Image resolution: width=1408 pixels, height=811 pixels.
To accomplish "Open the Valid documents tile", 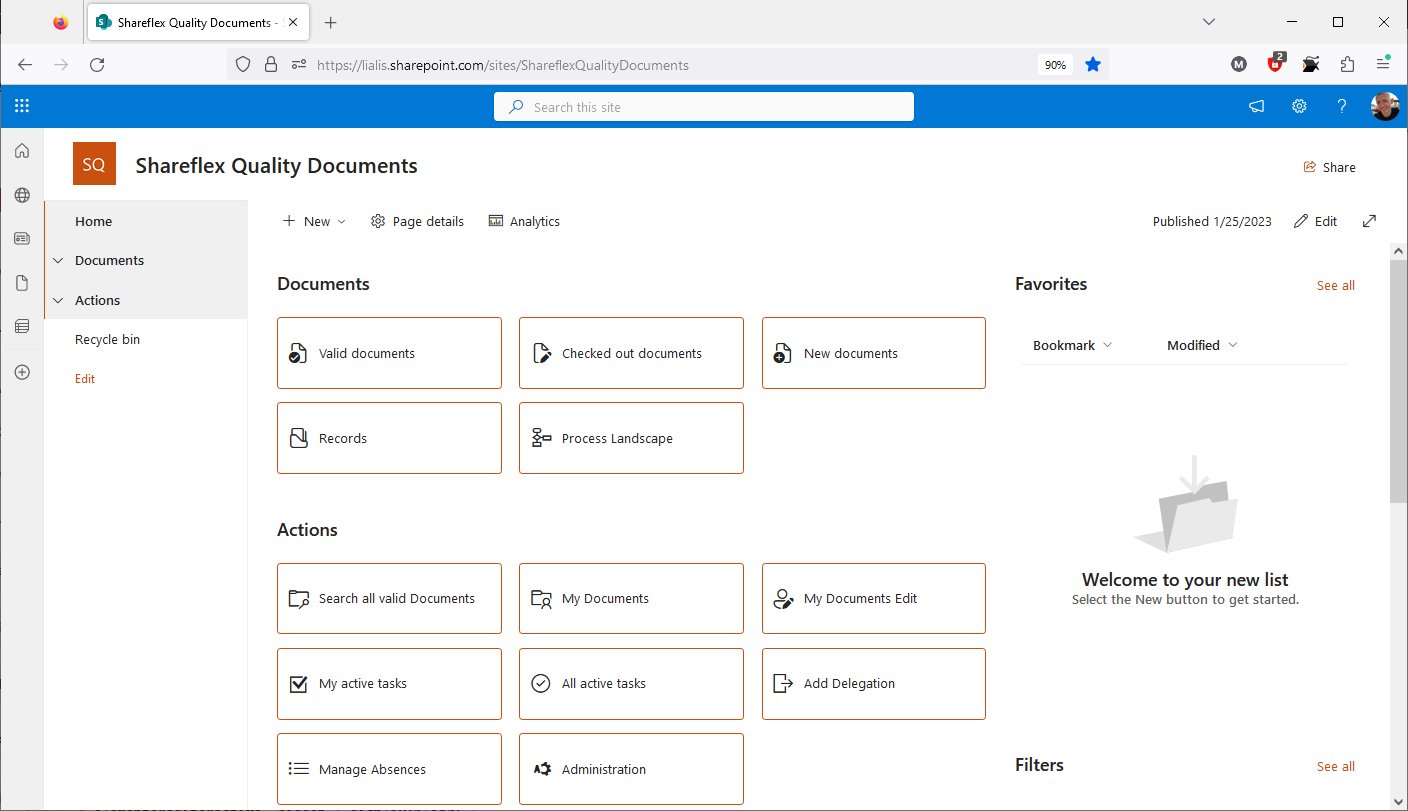I will click(x=389, y=353).
